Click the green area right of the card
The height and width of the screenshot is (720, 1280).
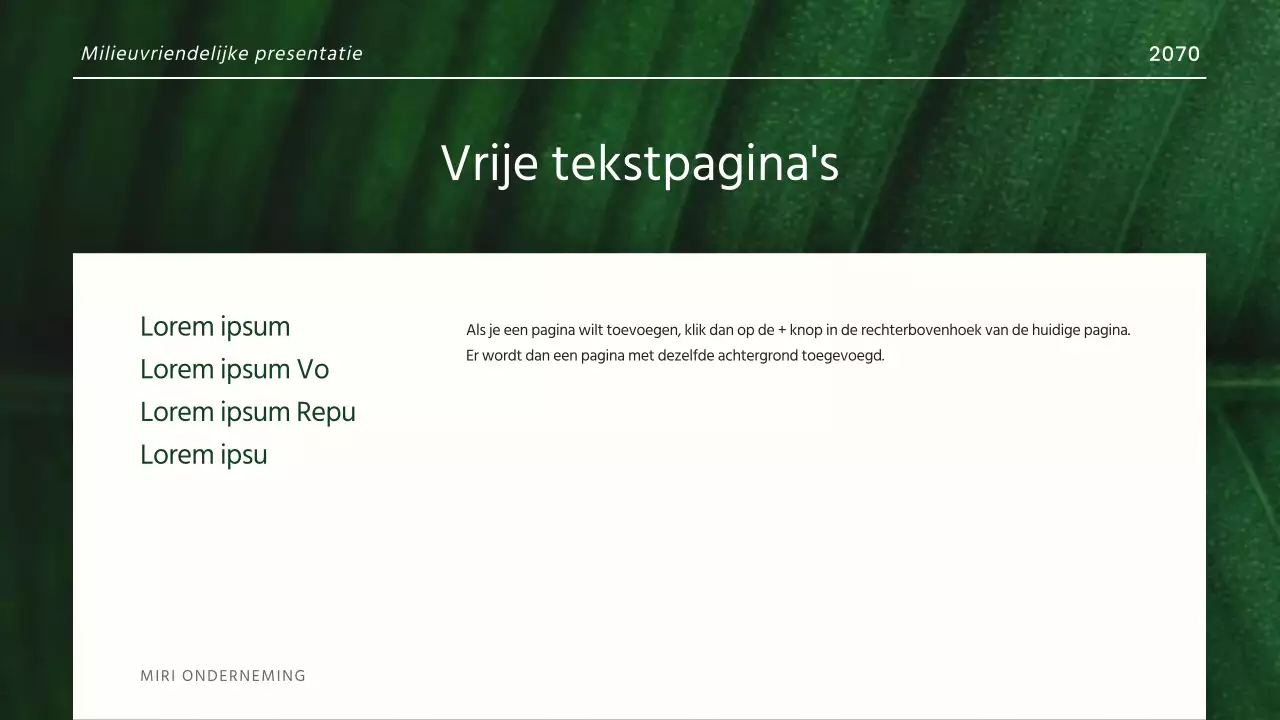[x=1243, y=450]
